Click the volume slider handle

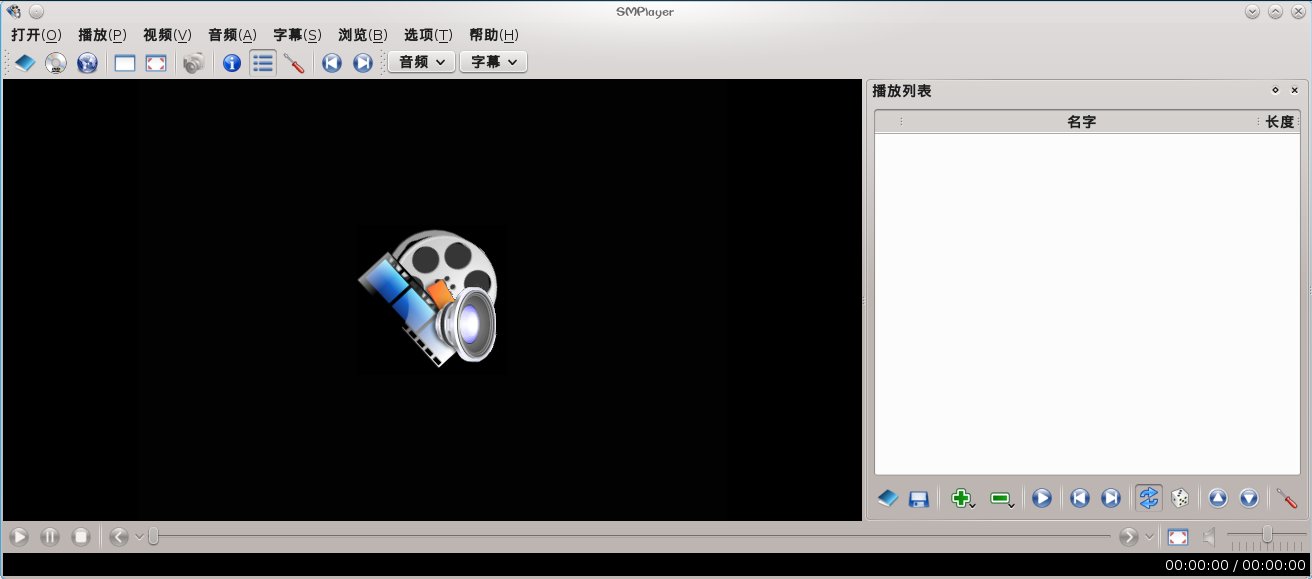(1267, 535)
